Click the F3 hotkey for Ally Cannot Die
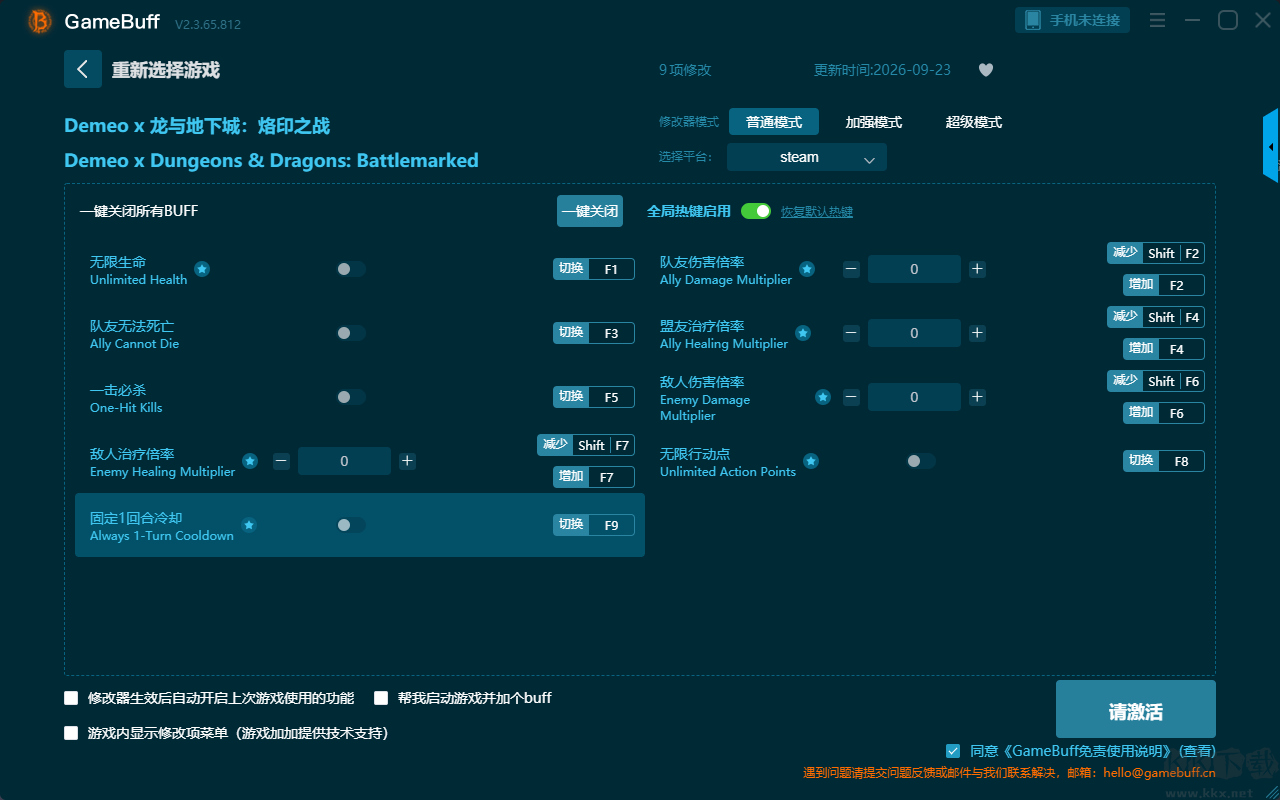Image resolution: width=1280 pixels, height=800 pixels. (594, 333)
